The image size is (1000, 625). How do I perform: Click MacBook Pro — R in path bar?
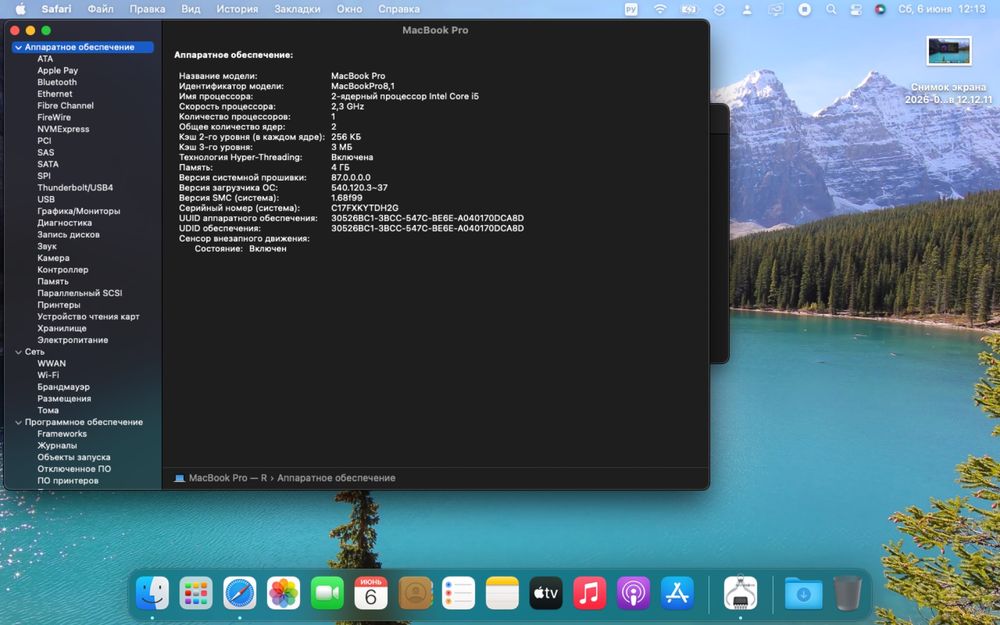(x=228, y=478)
